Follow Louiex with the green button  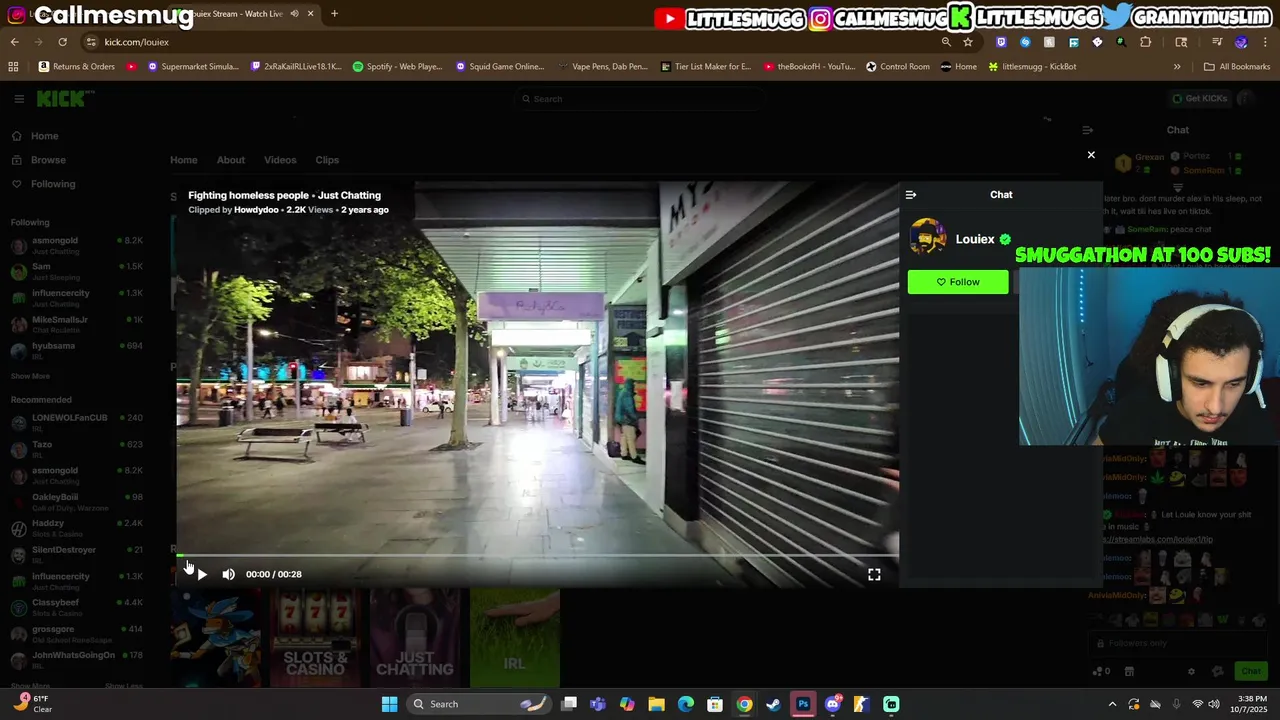click(958, 282)
